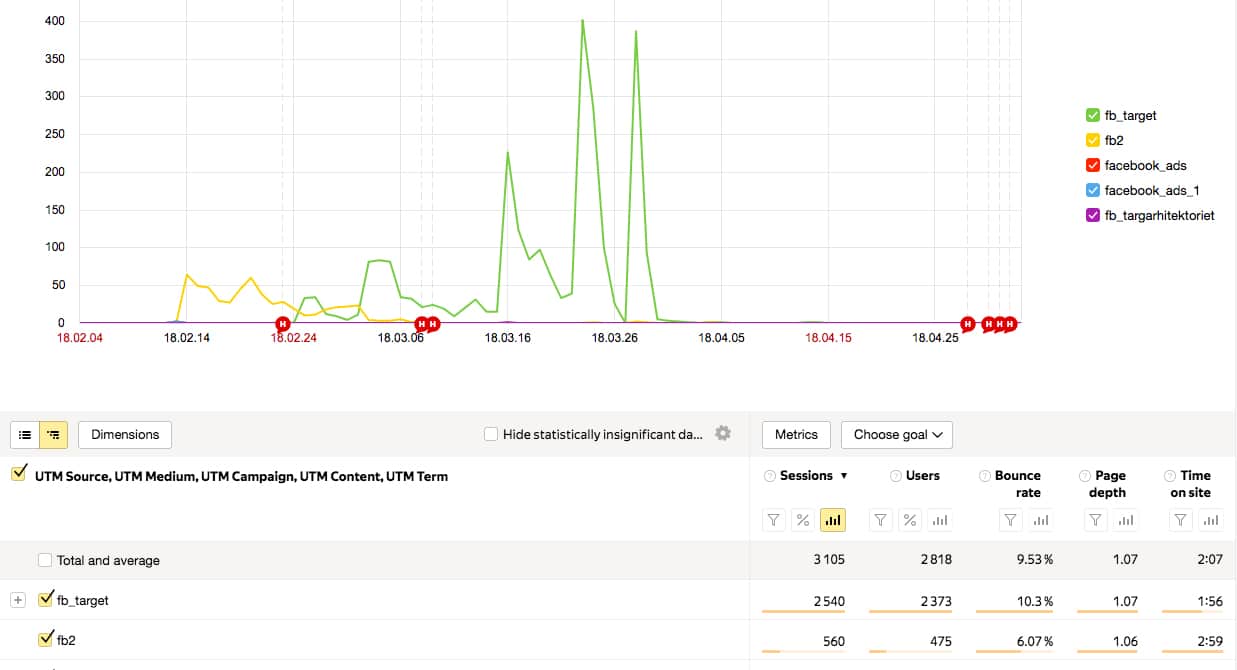Uncheck facebook_ads_1 in chart legend
This screenshot has width=1237, height=670.
click(x=1092, y=190)
